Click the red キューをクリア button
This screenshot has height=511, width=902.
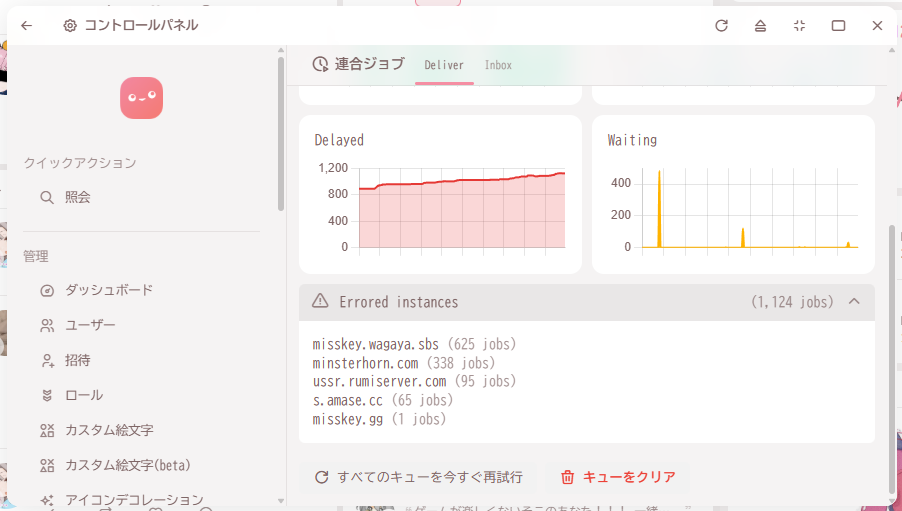click(617, 477)
